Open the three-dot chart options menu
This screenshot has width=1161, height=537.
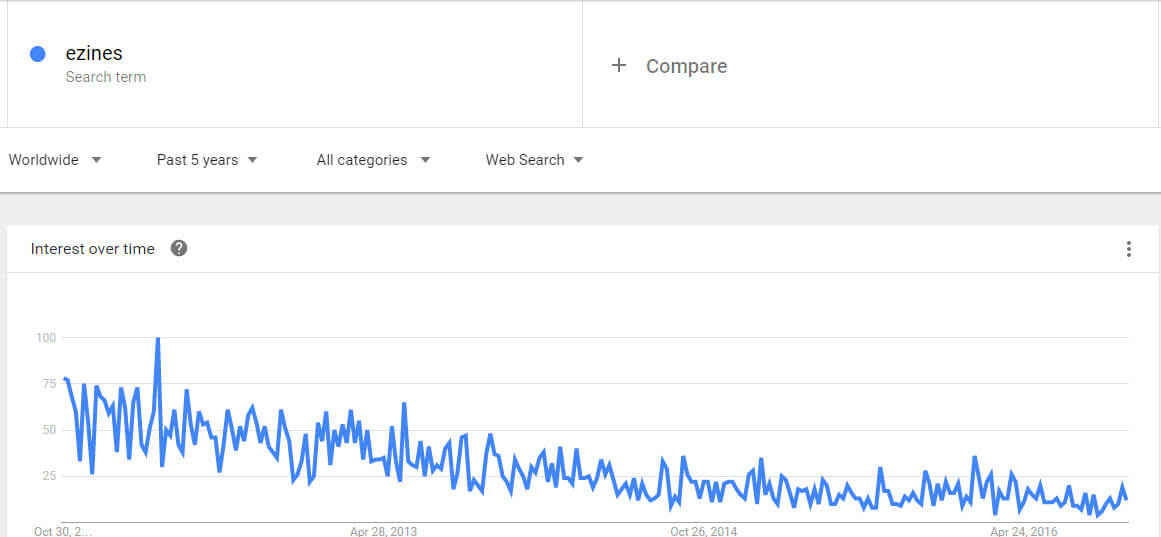[x=1128, y=249]
